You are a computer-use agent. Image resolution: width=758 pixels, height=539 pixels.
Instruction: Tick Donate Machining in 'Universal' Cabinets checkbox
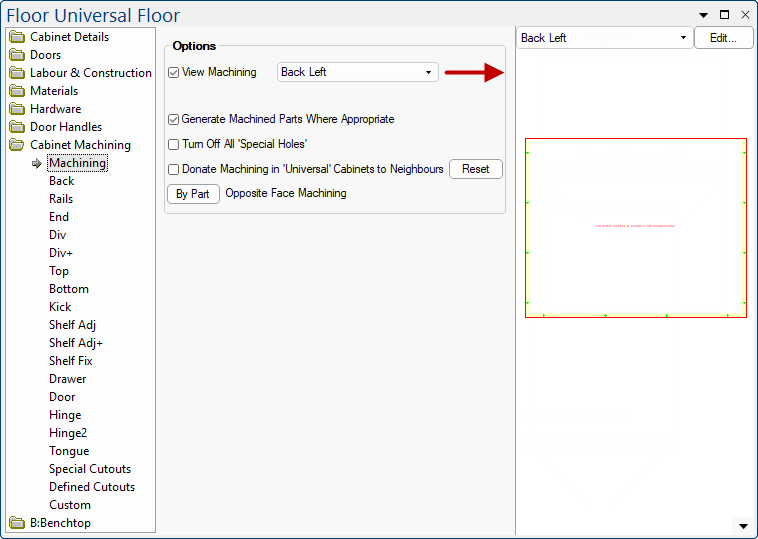174,169
